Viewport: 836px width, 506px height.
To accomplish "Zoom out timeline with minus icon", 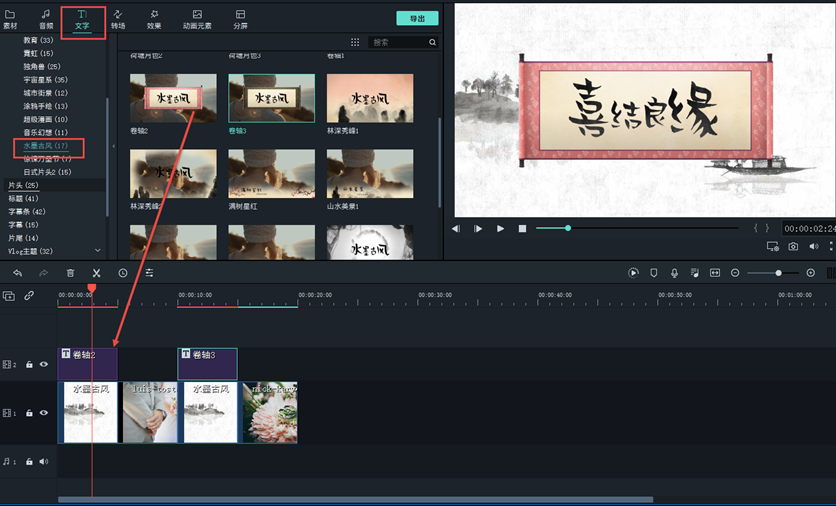I will tap(735, 273).
